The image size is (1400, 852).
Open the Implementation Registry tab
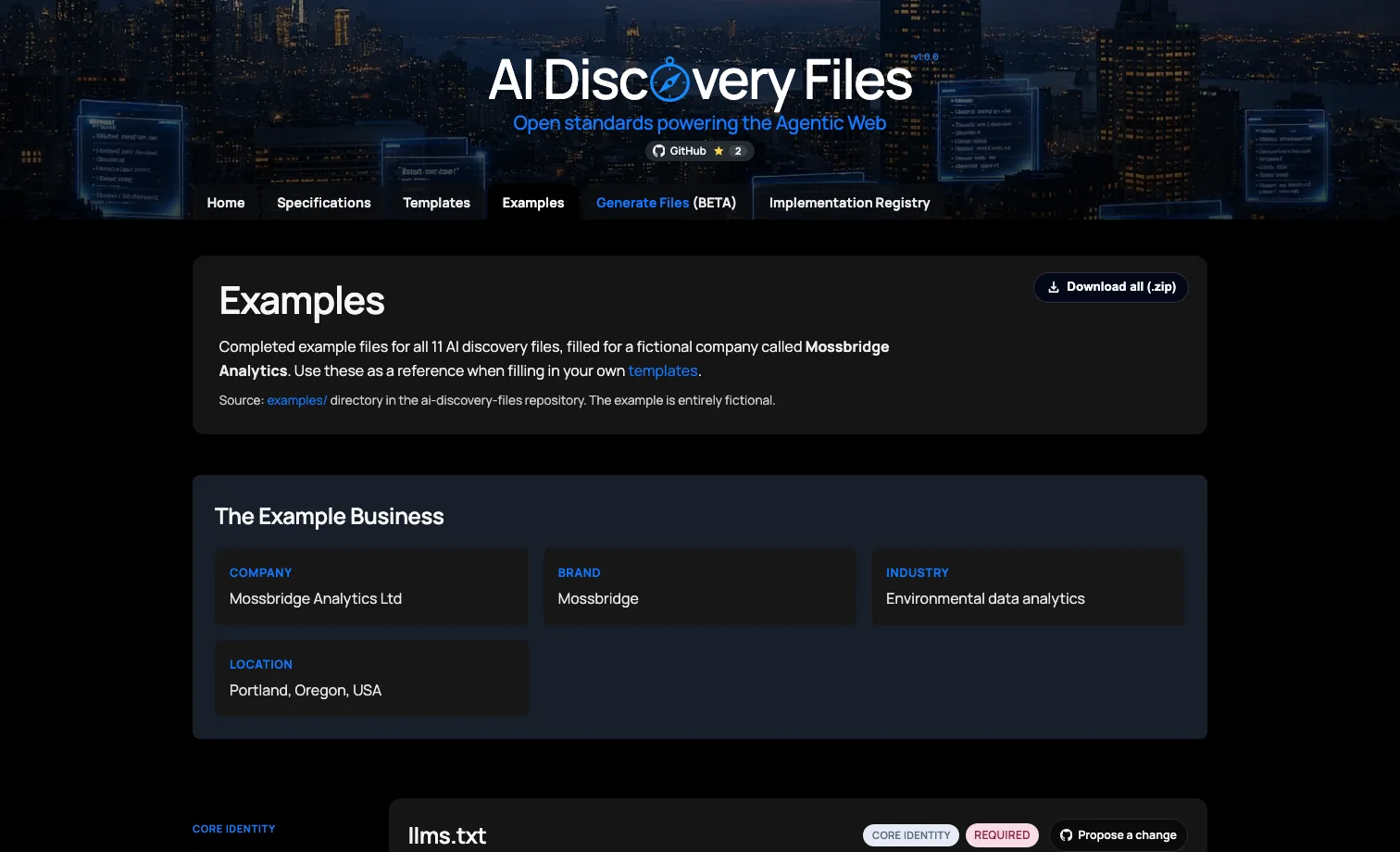[849, 203]
